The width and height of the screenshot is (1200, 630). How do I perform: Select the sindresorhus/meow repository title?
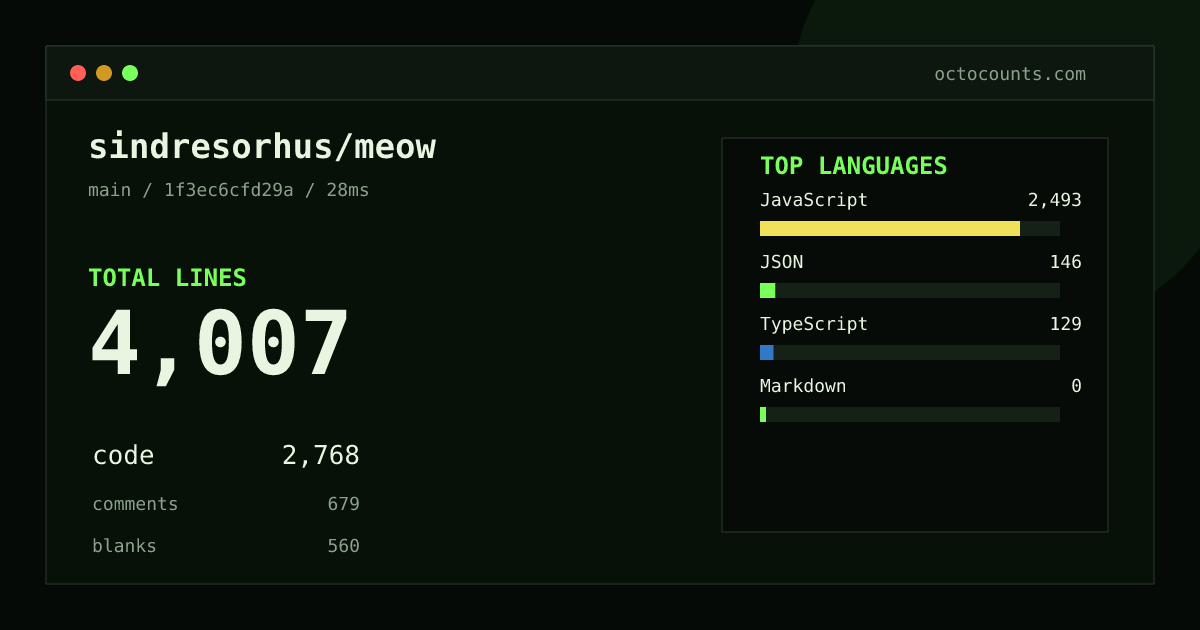tap(262, 147)
